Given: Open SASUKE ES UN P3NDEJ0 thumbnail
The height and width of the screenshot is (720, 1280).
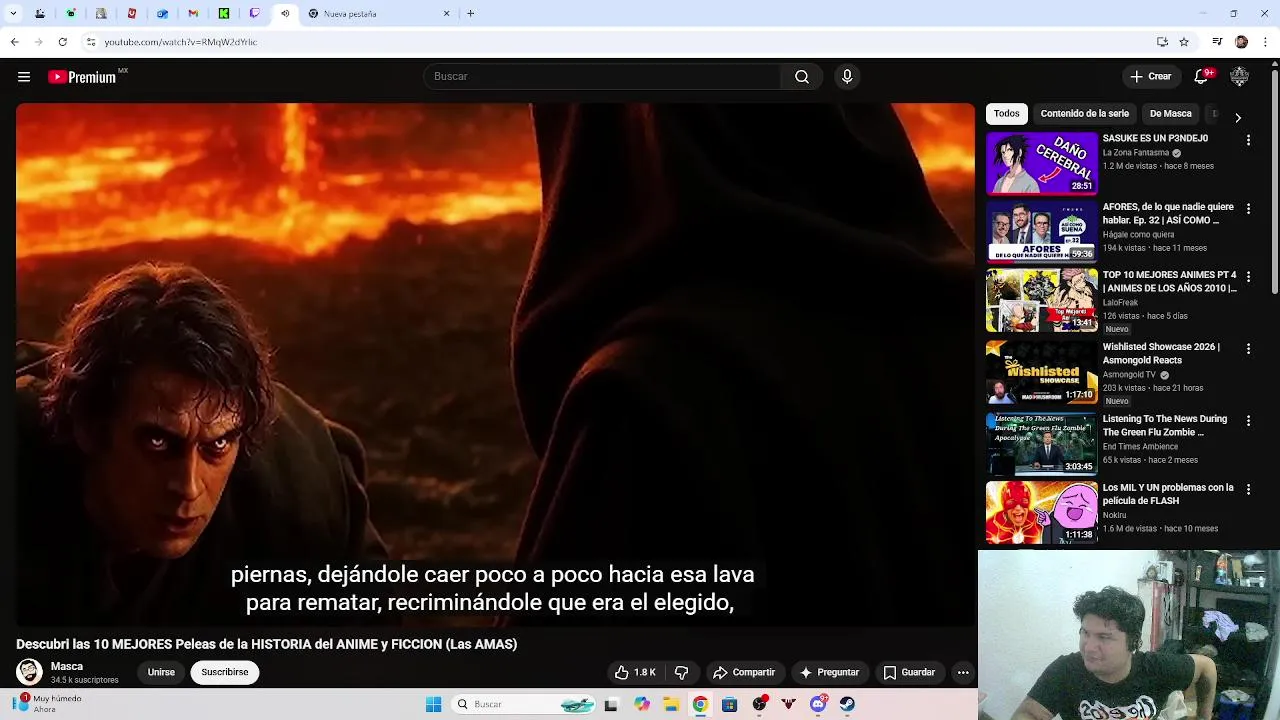Looking at the screenshot, I should [x=1041, y=163].
